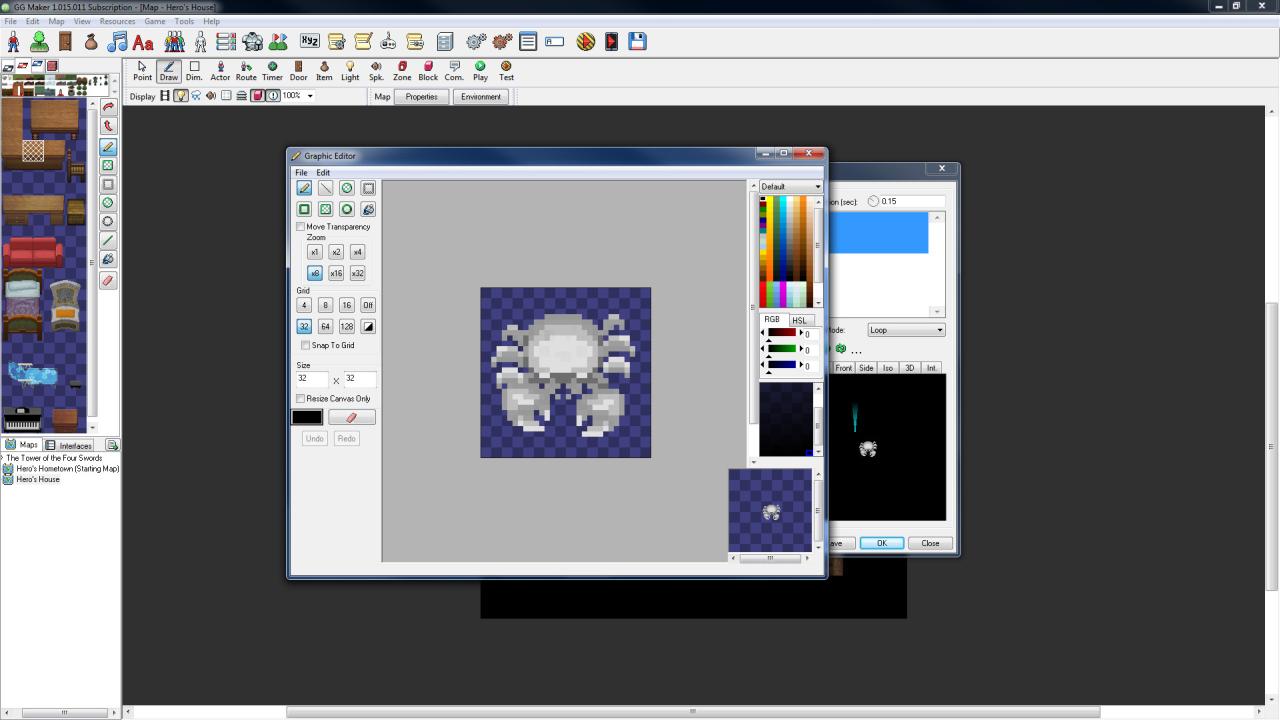Select the line tool in Graphic Editor
Screen dimensions: 1280x720
[x=325, y=188]
